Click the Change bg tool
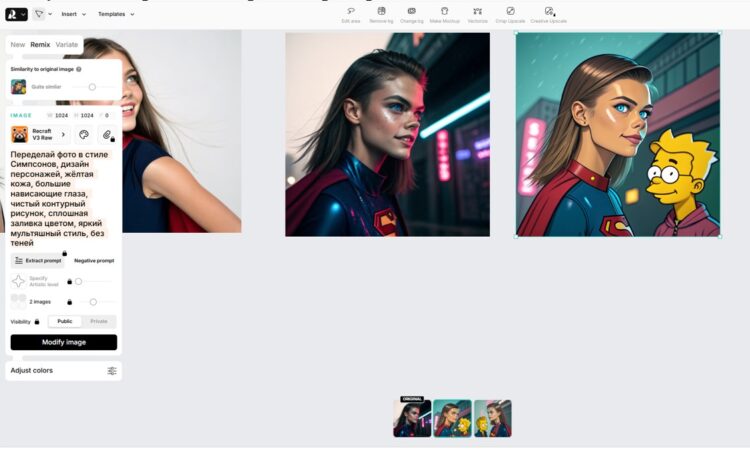 411,15
